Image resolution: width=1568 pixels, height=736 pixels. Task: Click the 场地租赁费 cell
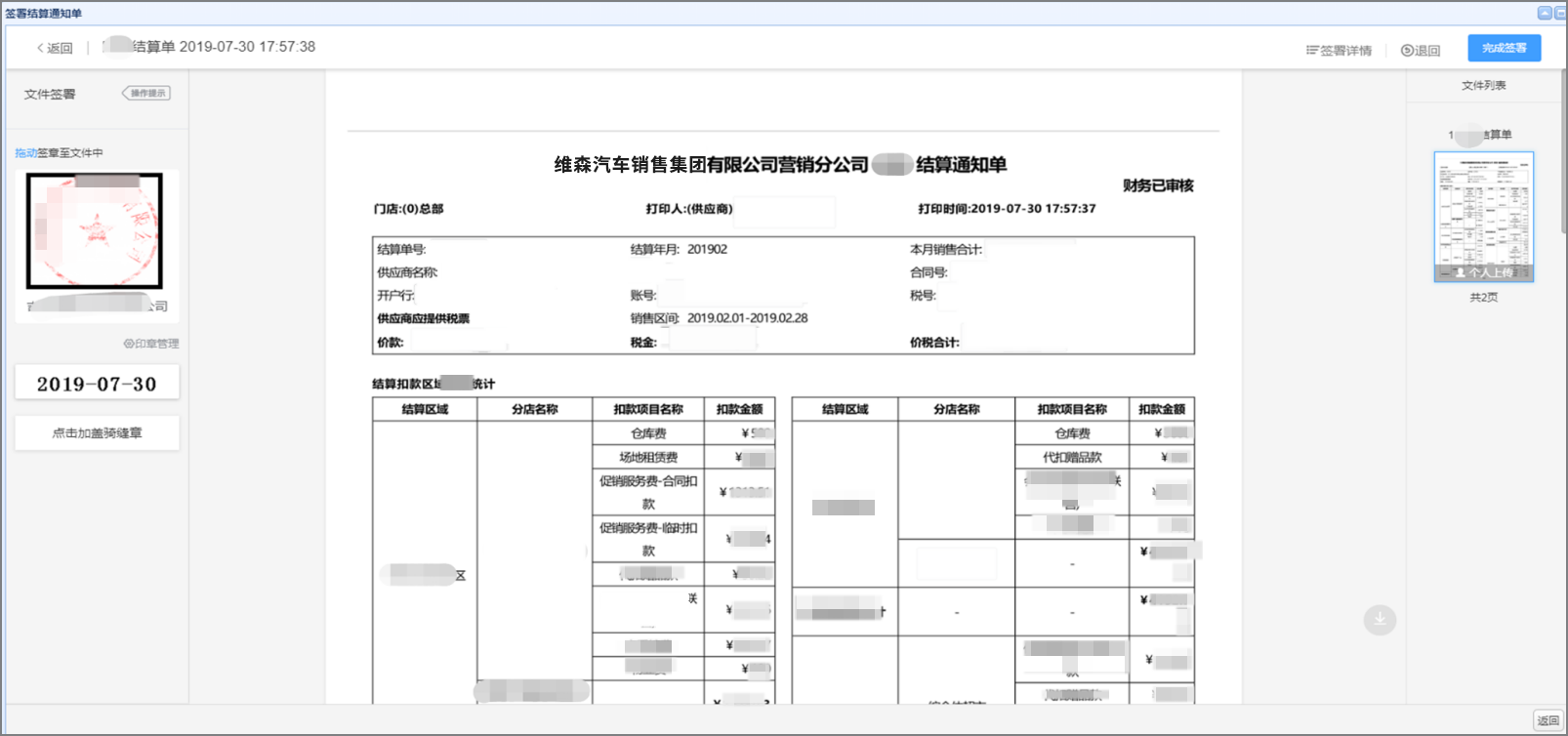(648, 457)
